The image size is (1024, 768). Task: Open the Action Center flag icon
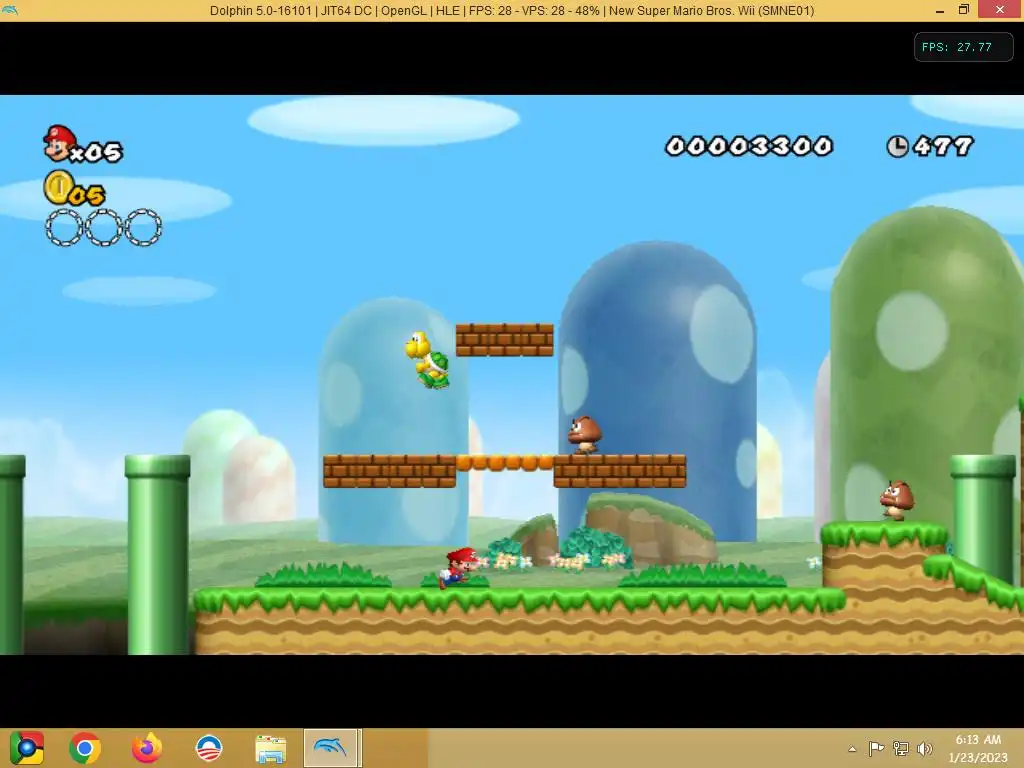[876, 748]
